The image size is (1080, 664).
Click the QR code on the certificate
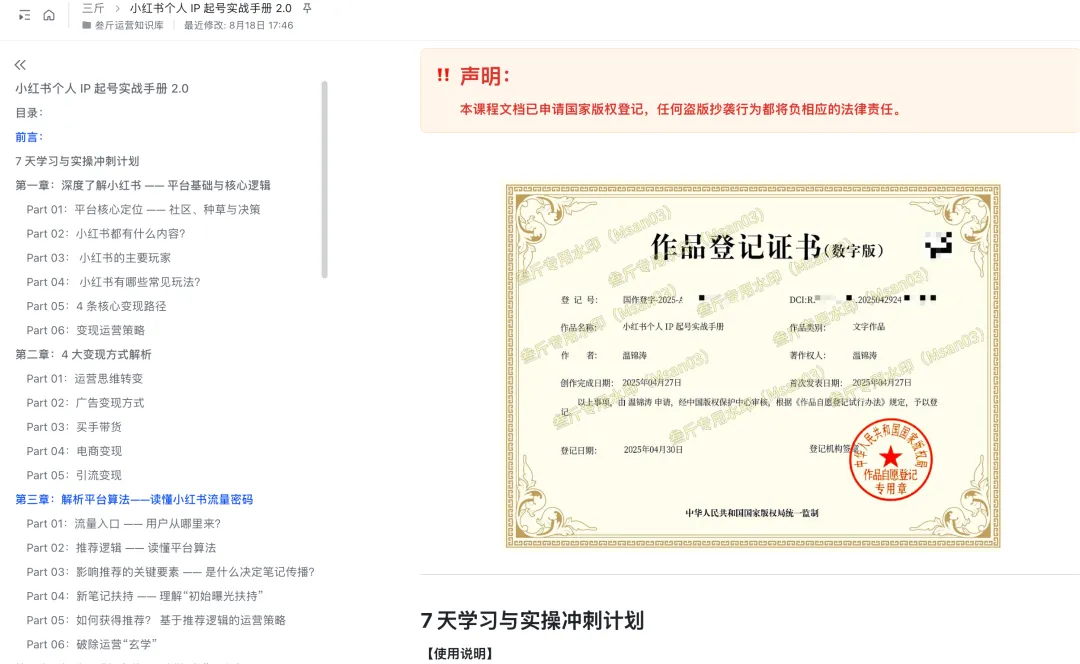pyautogui.click(x=938, y=245)
